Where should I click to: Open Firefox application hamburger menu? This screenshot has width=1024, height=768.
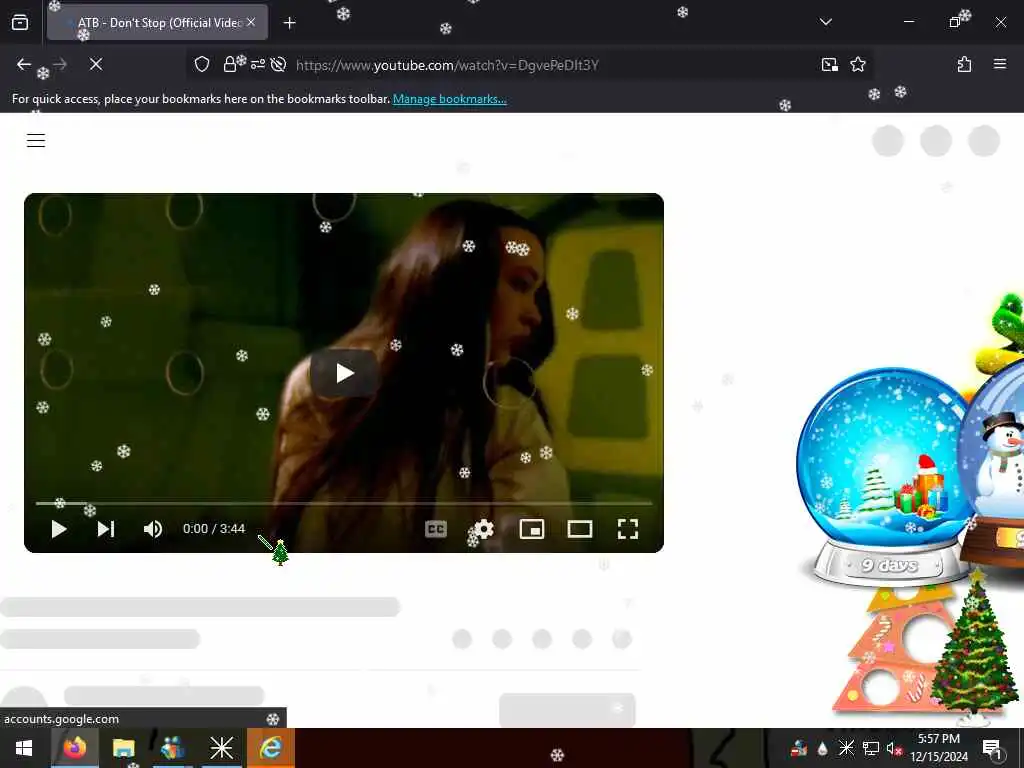pyautogui.click(x=999, y=64)
